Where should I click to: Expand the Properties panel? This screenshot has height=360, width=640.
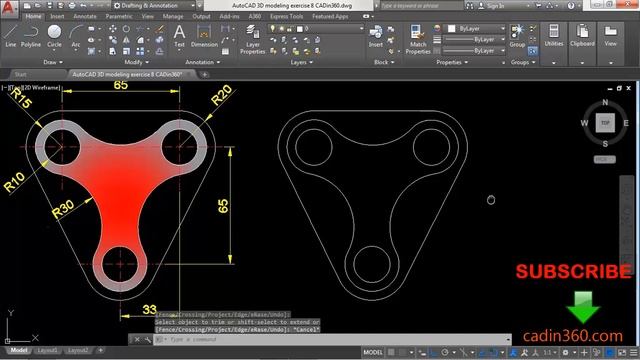[x=452, y=62]
